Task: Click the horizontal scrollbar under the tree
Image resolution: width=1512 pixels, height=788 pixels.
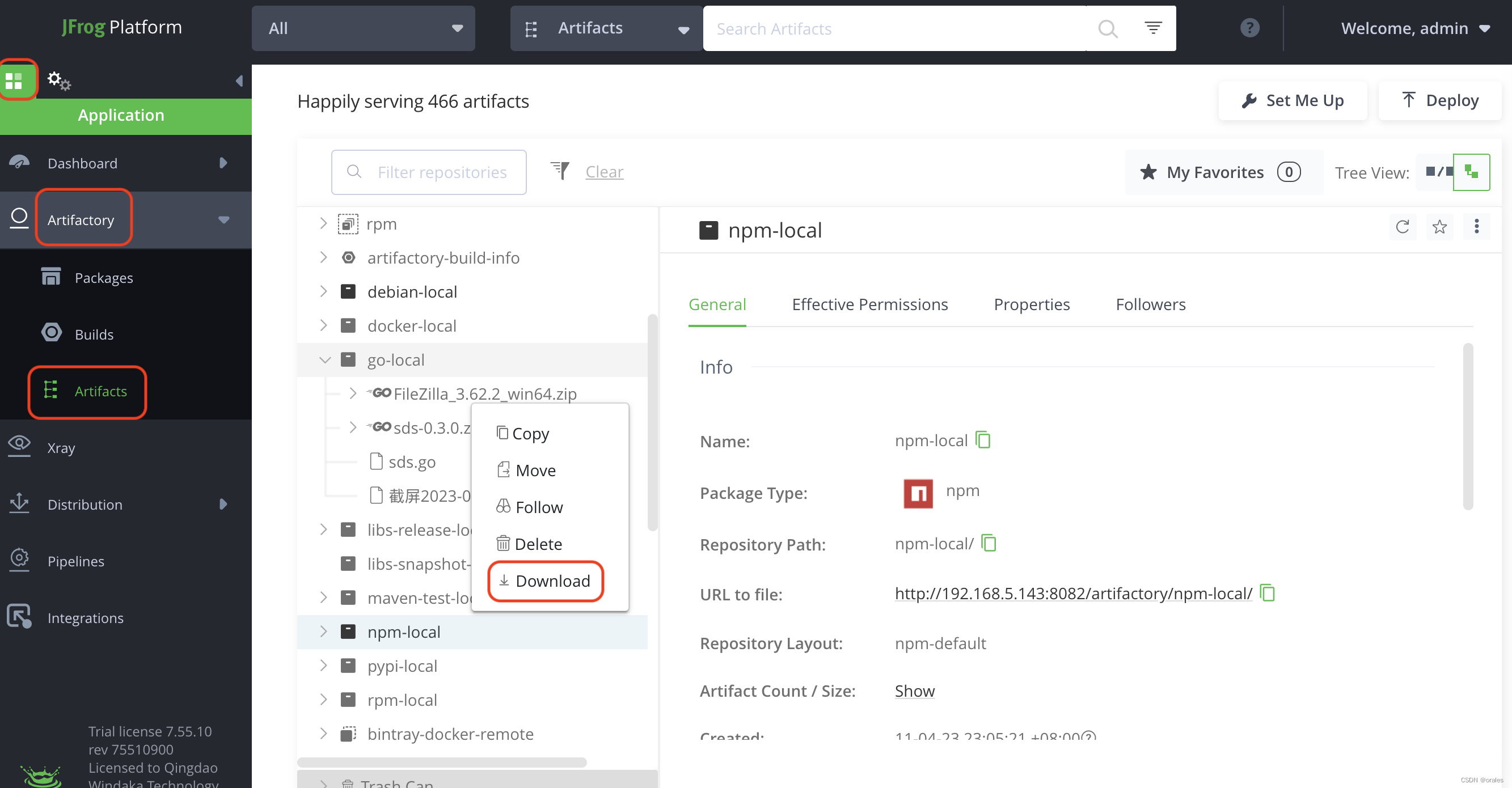Action: 441,762
